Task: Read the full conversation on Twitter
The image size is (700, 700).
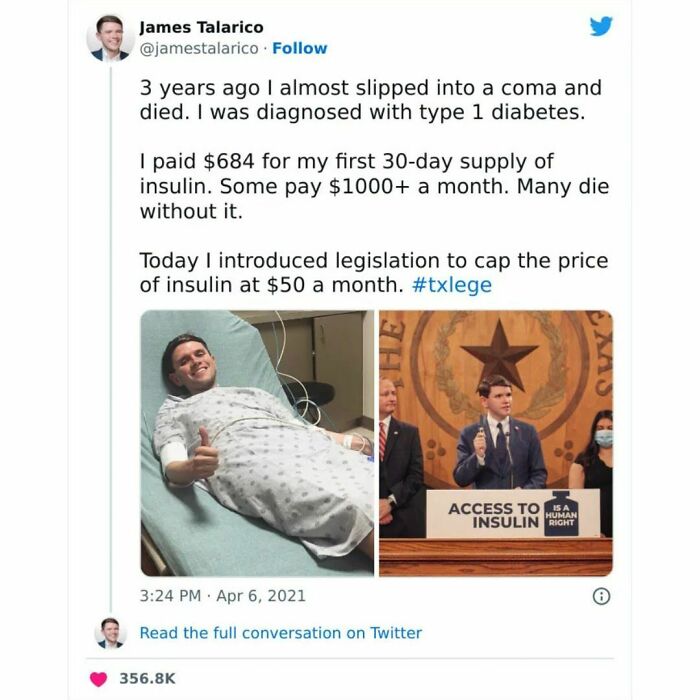Action: click(280, 633)
